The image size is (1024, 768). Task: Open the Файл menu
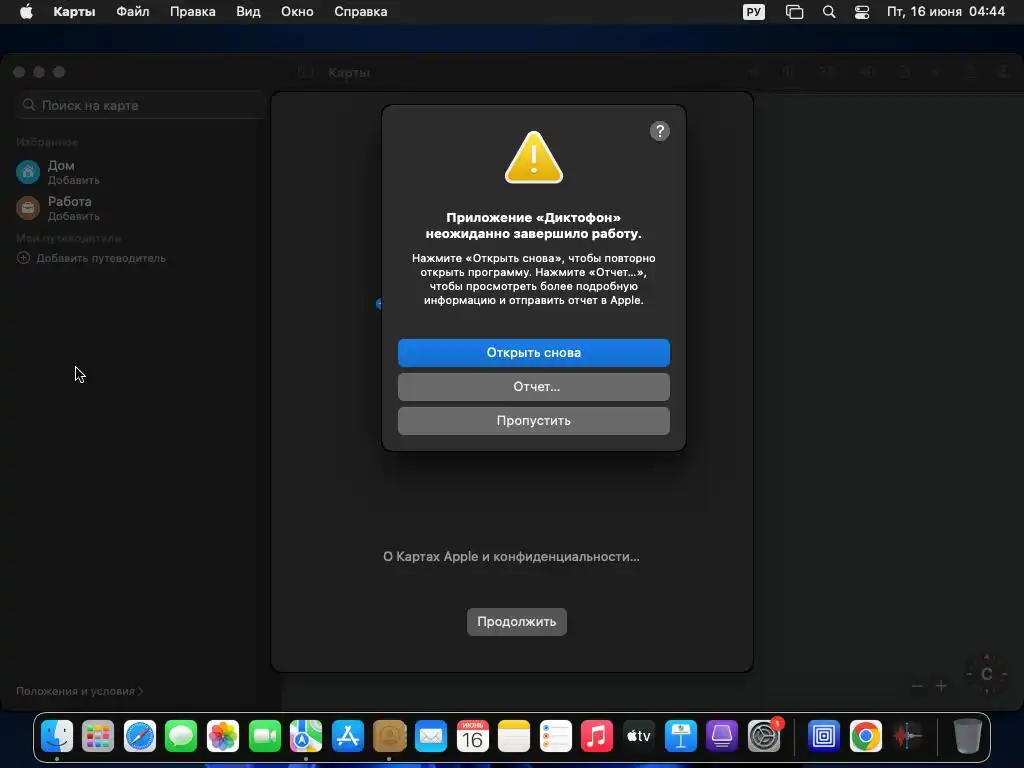(x=133, y=12)
